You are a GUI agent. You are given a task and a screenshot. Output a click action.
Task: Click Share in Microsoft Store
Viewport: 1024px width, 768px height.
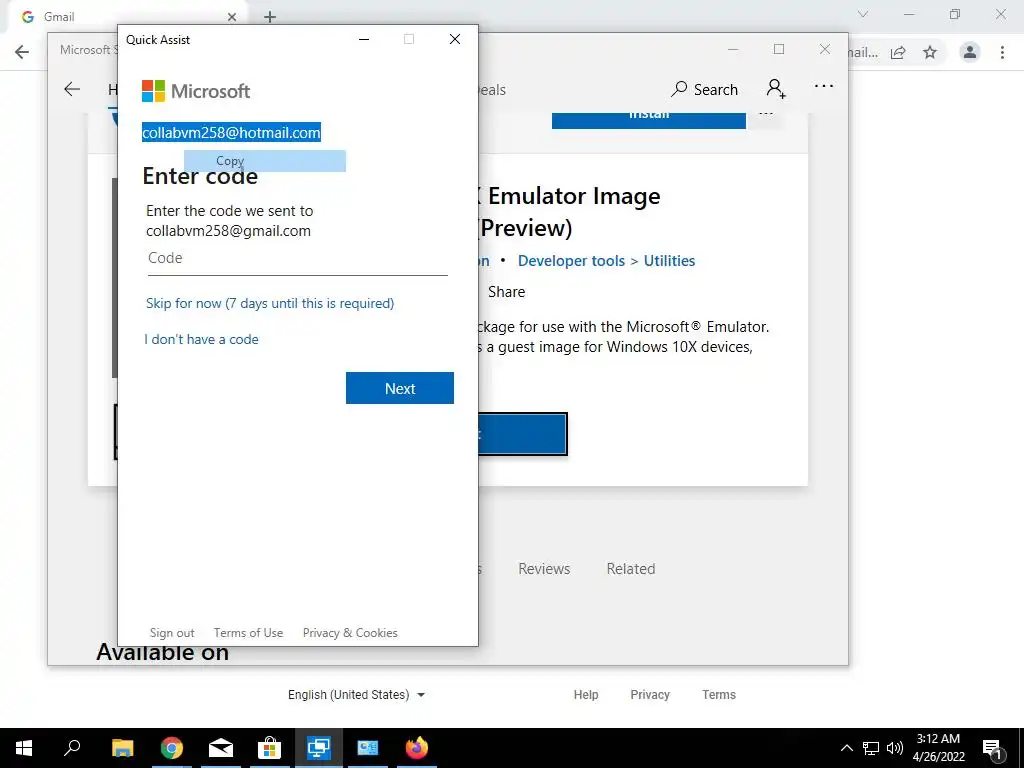pyautogui.click(x=506, y=292)
